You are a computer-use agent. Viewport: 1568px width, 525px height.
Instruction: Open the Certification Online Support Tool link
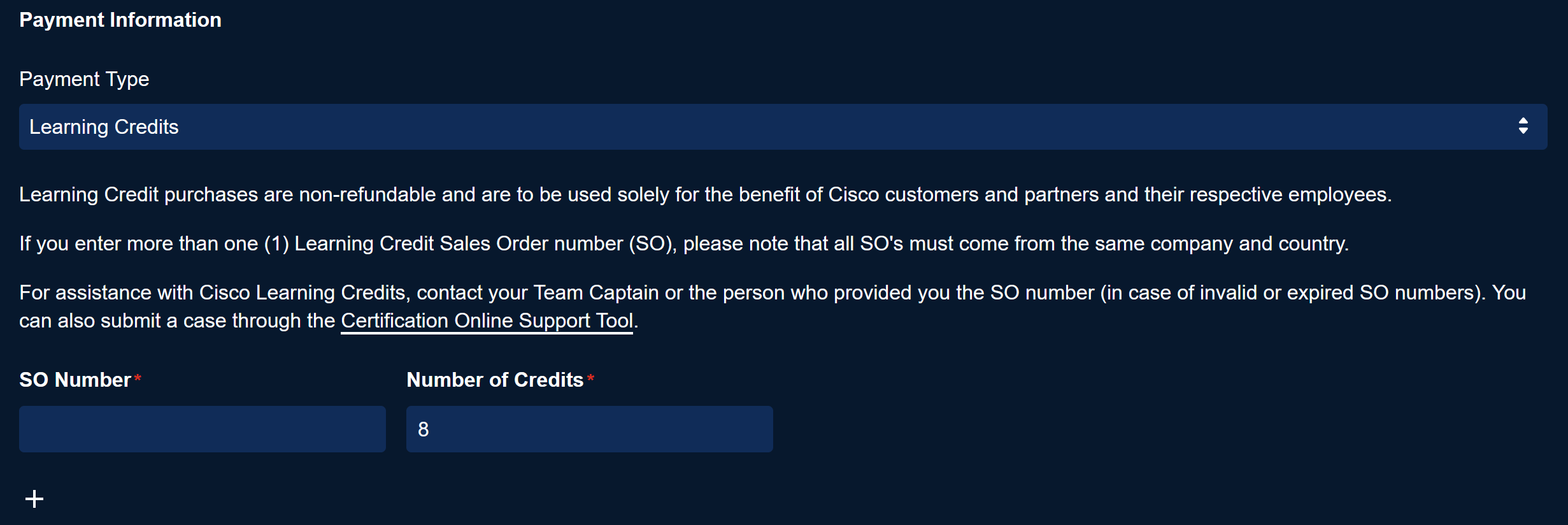(x=487, y=320)
